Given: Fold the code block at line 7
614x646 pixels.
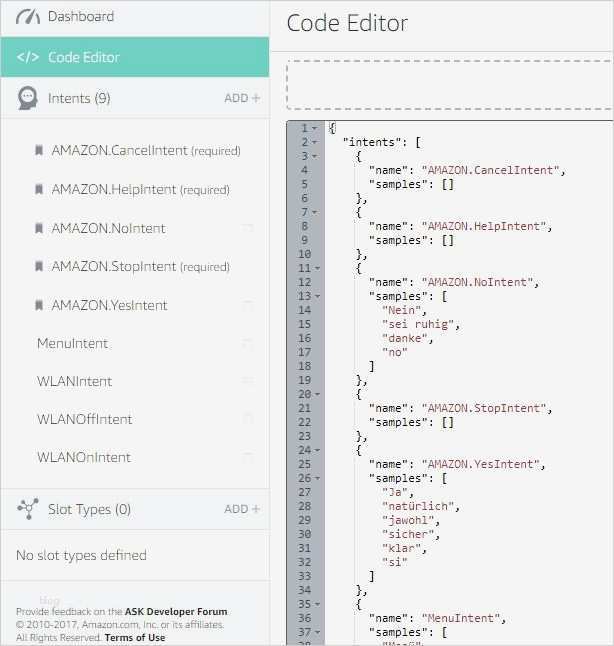Looking at the screenshot, I should click(x=316, y=212).
